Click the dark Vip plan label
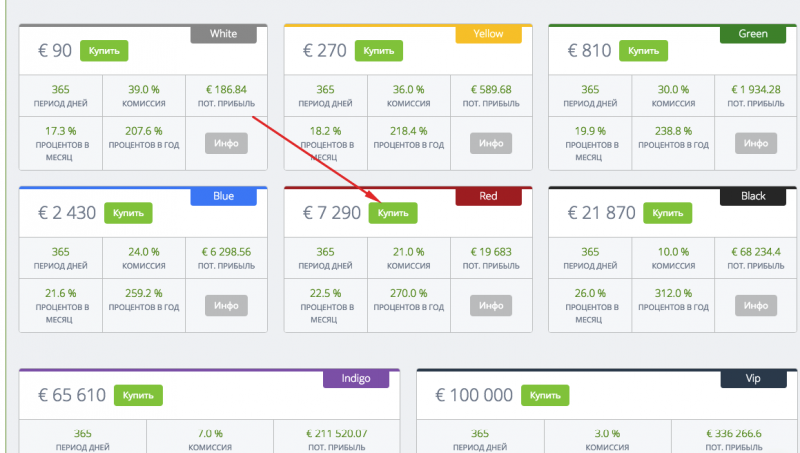 (x=752, y=379)
